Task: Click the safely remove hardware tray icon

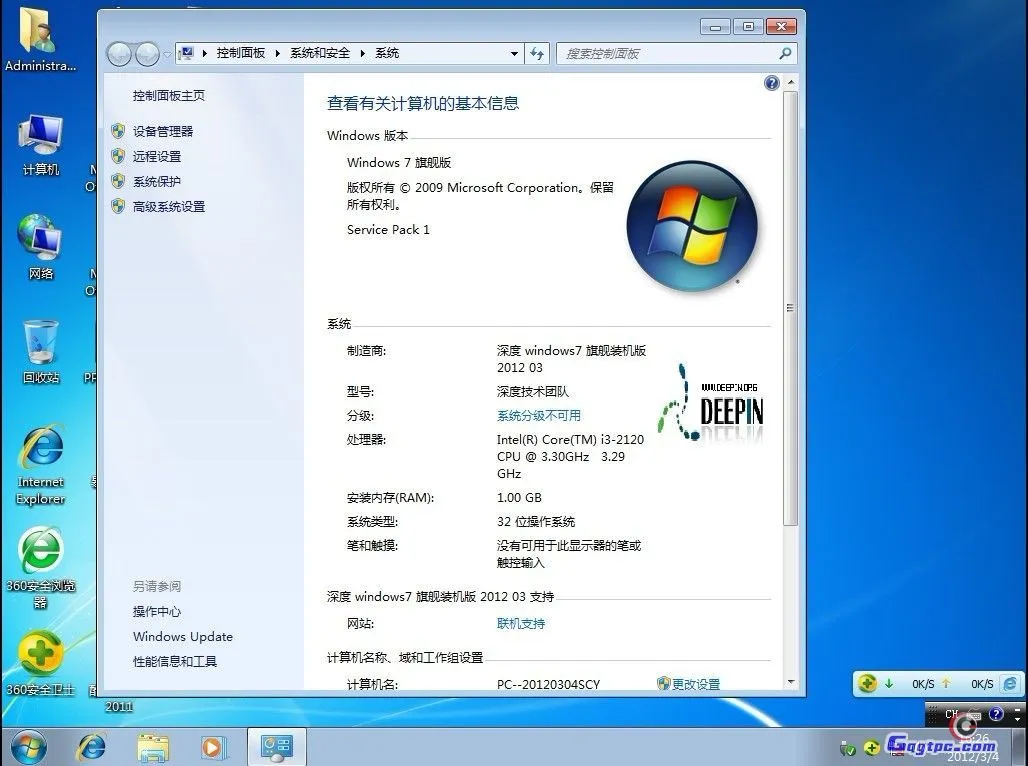Action: click(847, 747)
